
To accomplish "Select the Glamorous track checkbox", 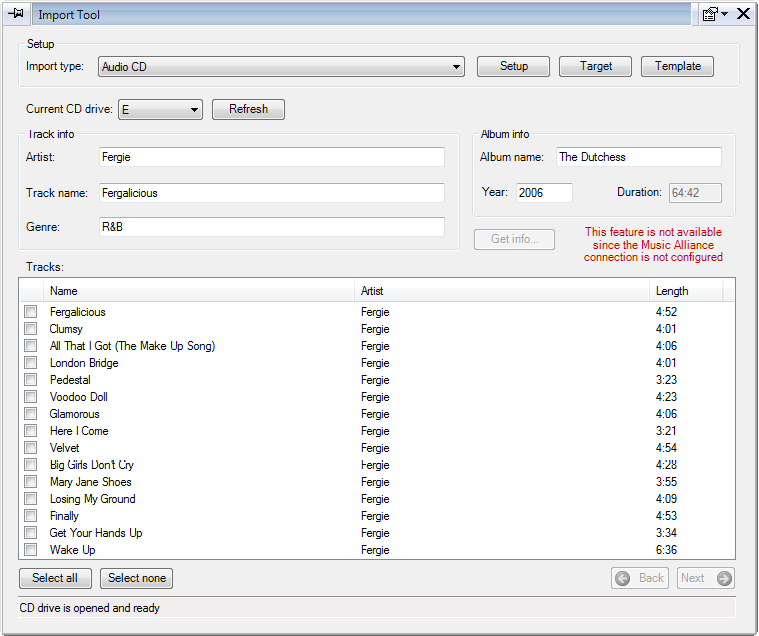I will click(30, 414).
